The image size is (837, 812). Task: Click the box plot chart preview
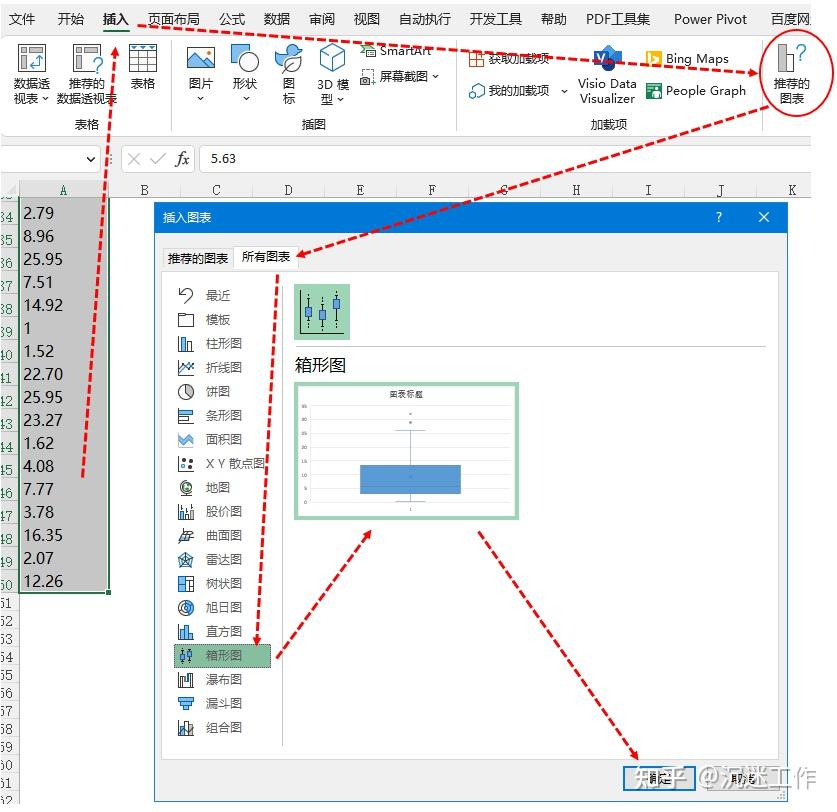406,451
